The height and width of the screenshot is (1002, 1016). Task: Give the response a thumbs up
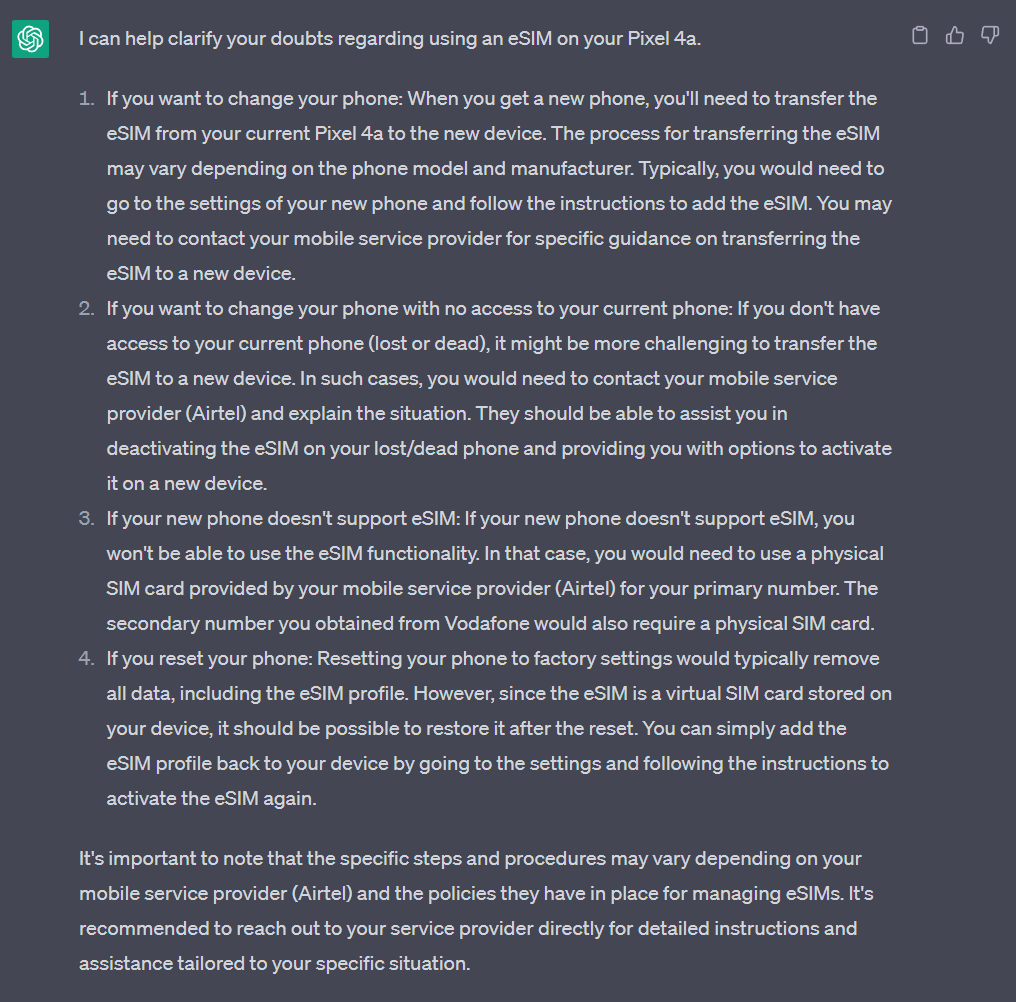pyautogui.click(x=955, y=36)
